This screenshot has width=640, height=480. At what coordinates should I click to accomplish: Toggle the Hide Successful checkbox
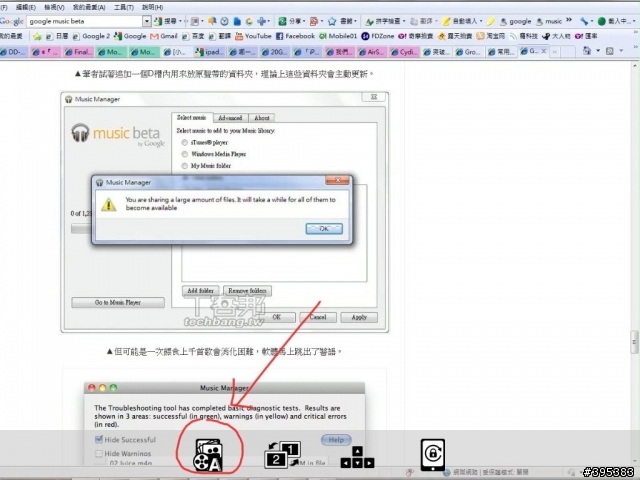pyautogui.click(x=99, y=440)
